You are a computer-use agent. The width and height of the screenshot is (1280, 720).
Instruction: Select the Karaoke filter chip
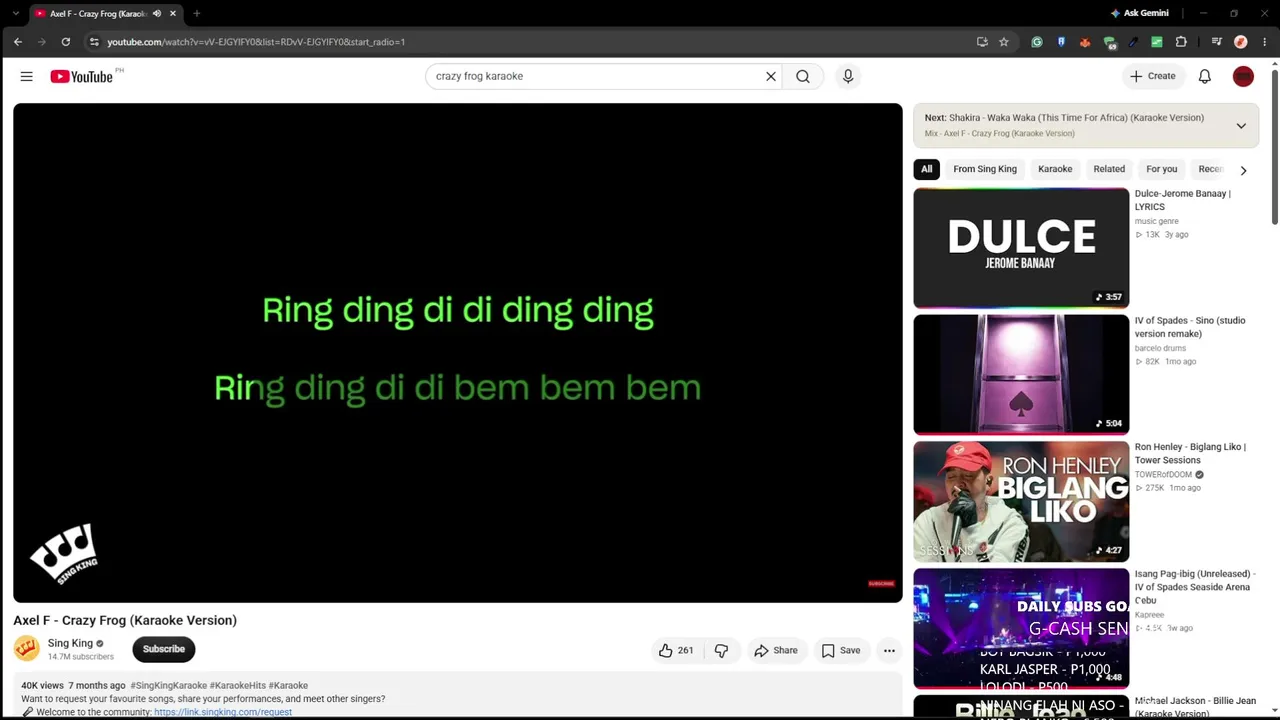click(x=1055, y=169)
